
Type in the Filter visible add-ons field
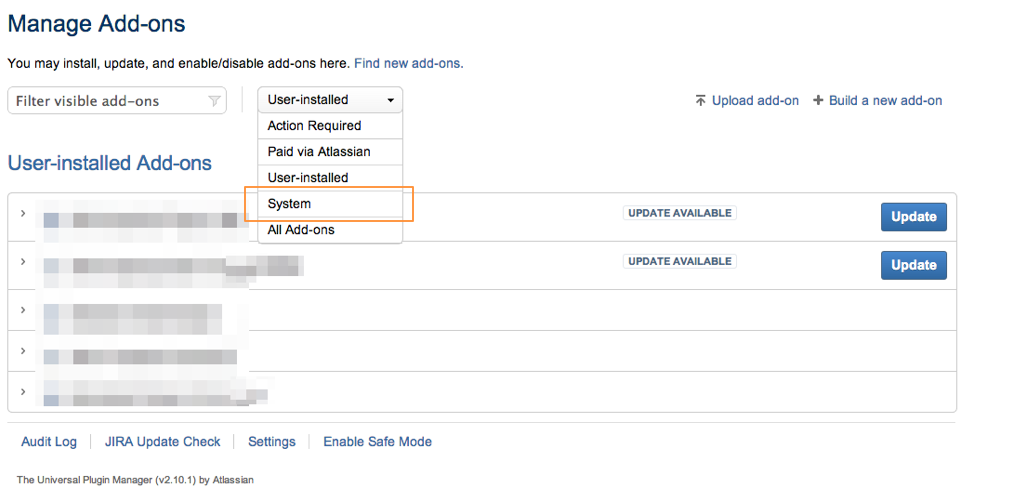[108, 101]
